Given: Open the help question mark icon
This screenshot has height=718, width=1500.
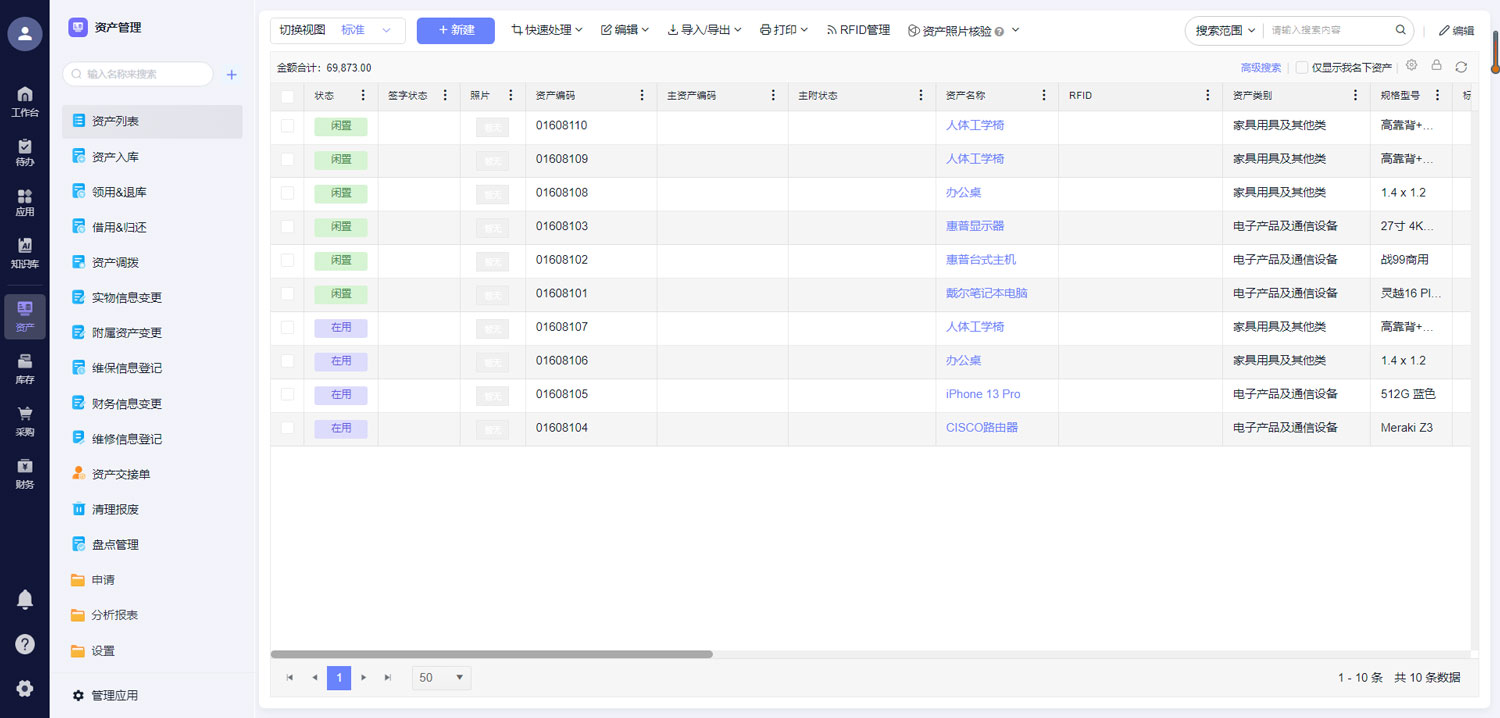Looking at the screenshot, I should click(25, 644).
